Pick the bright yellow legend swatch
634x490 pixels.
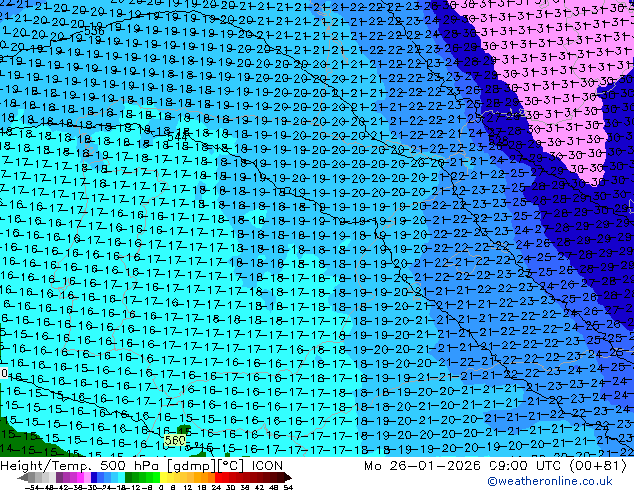coord(163,477)
